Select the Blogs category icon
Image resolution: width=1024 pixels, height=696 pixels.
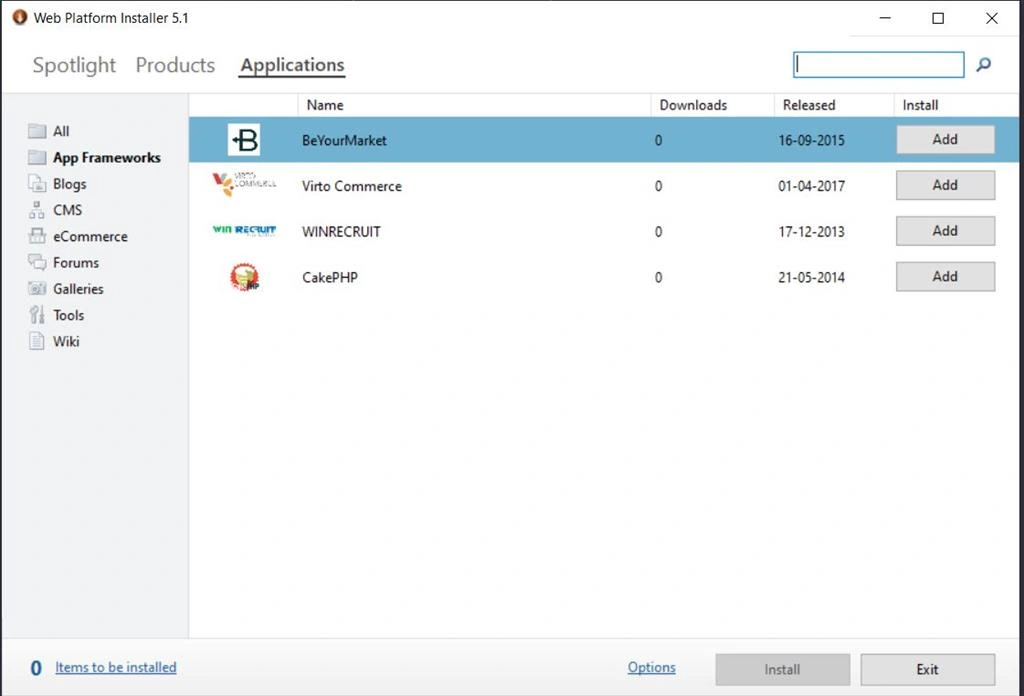point(37,183)
